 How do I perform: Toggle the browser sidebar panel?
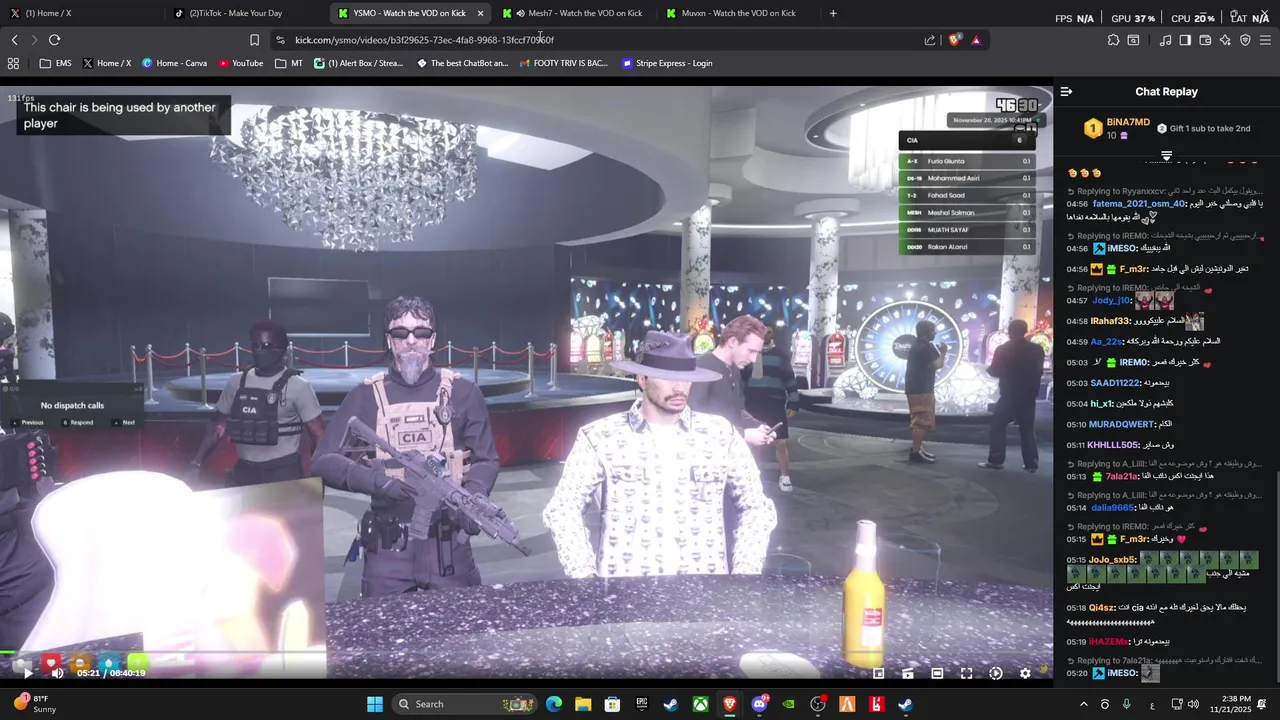tap(1185, 40)
